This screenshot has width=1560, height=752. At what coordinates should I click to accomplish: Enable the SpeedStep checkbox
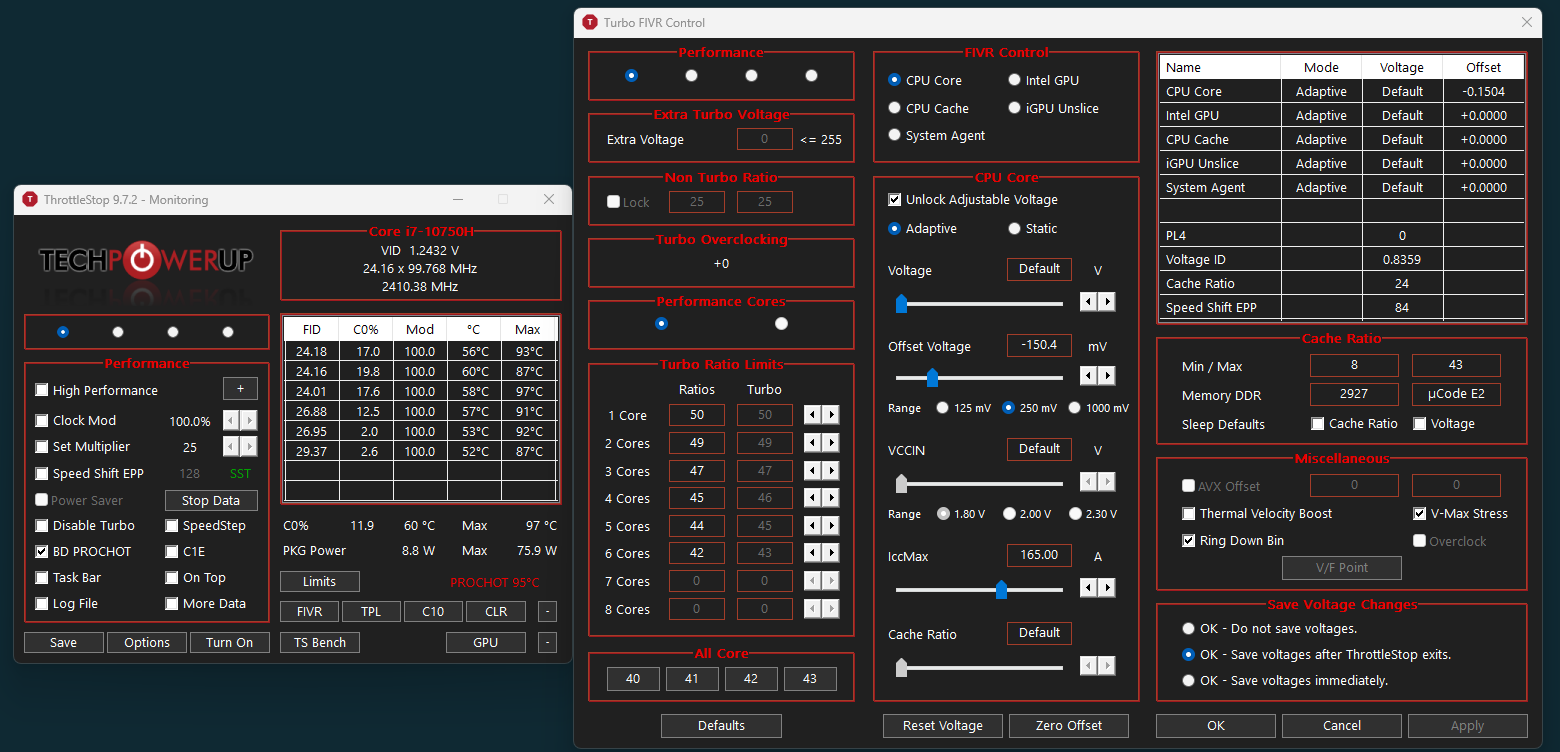(172, 525)
